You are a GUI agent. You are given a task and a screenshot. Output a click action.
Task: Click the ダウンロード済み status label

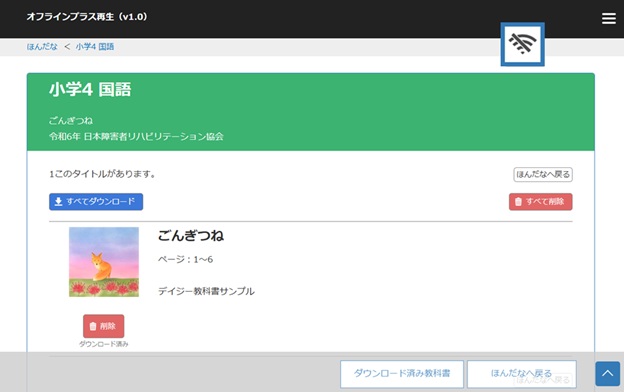click(x=103, y=344)
